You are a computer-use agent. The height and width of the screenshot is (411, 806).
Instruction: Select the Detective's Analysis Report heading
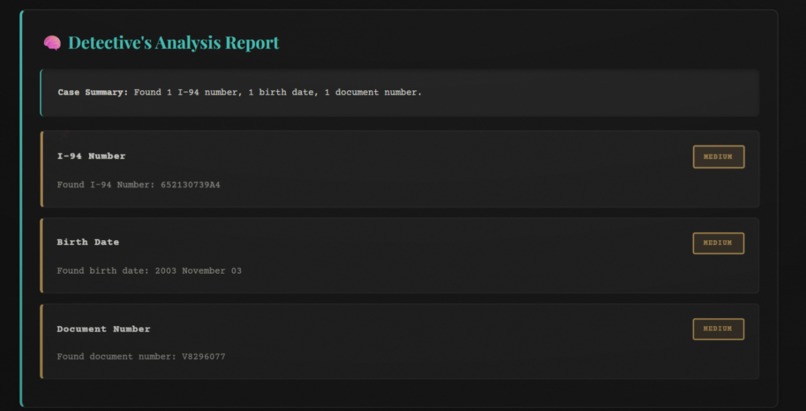174,43
